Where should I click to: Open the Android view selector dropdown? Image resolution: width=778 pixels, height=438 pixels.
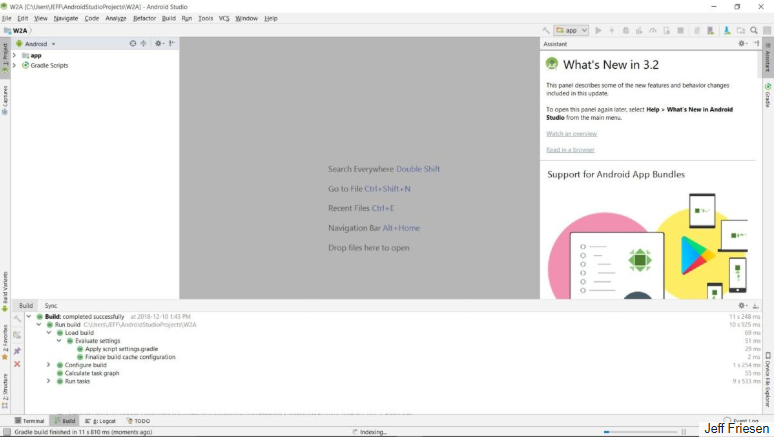click(36, 44)
